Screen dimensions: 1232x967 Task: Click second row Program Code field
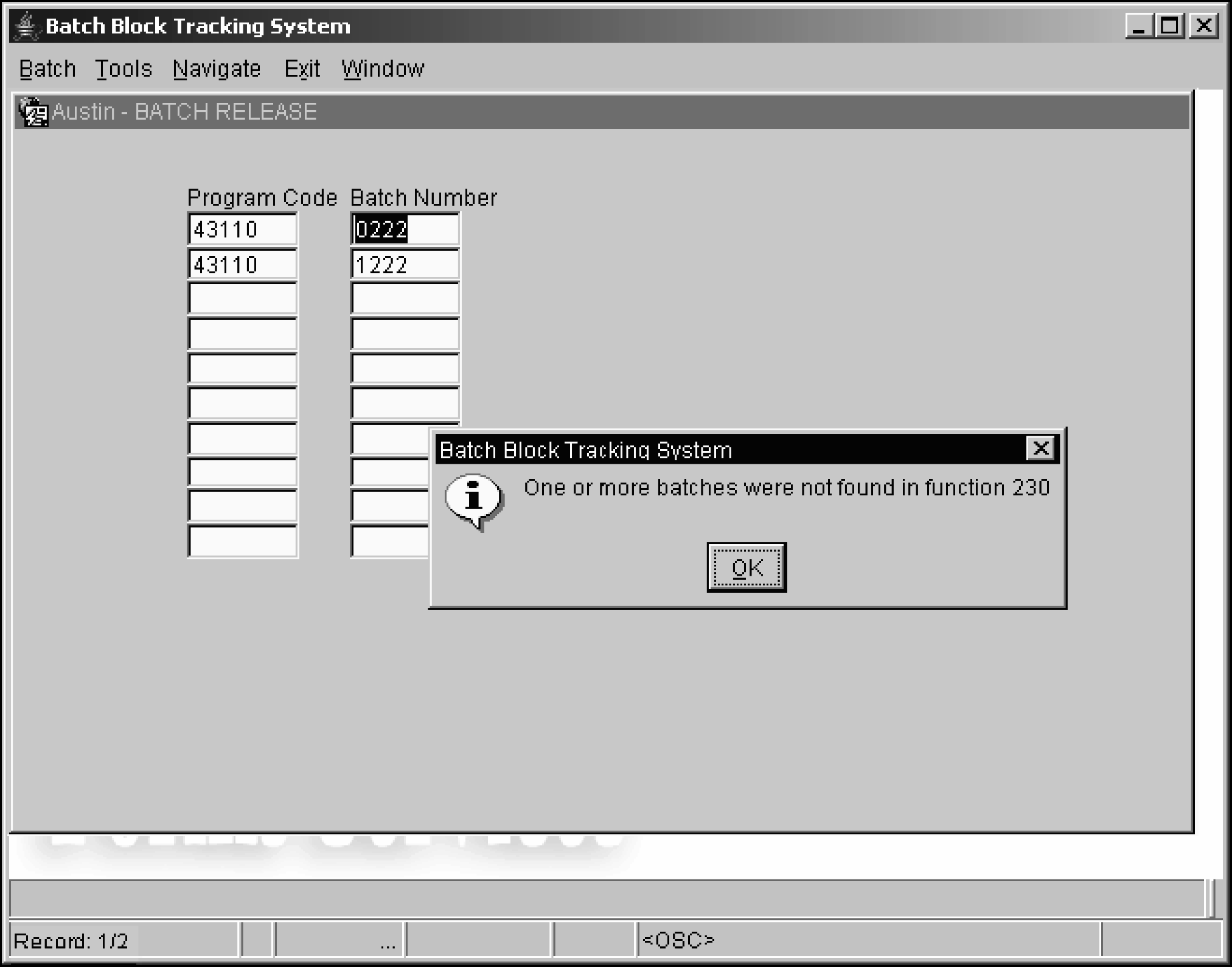242,265
